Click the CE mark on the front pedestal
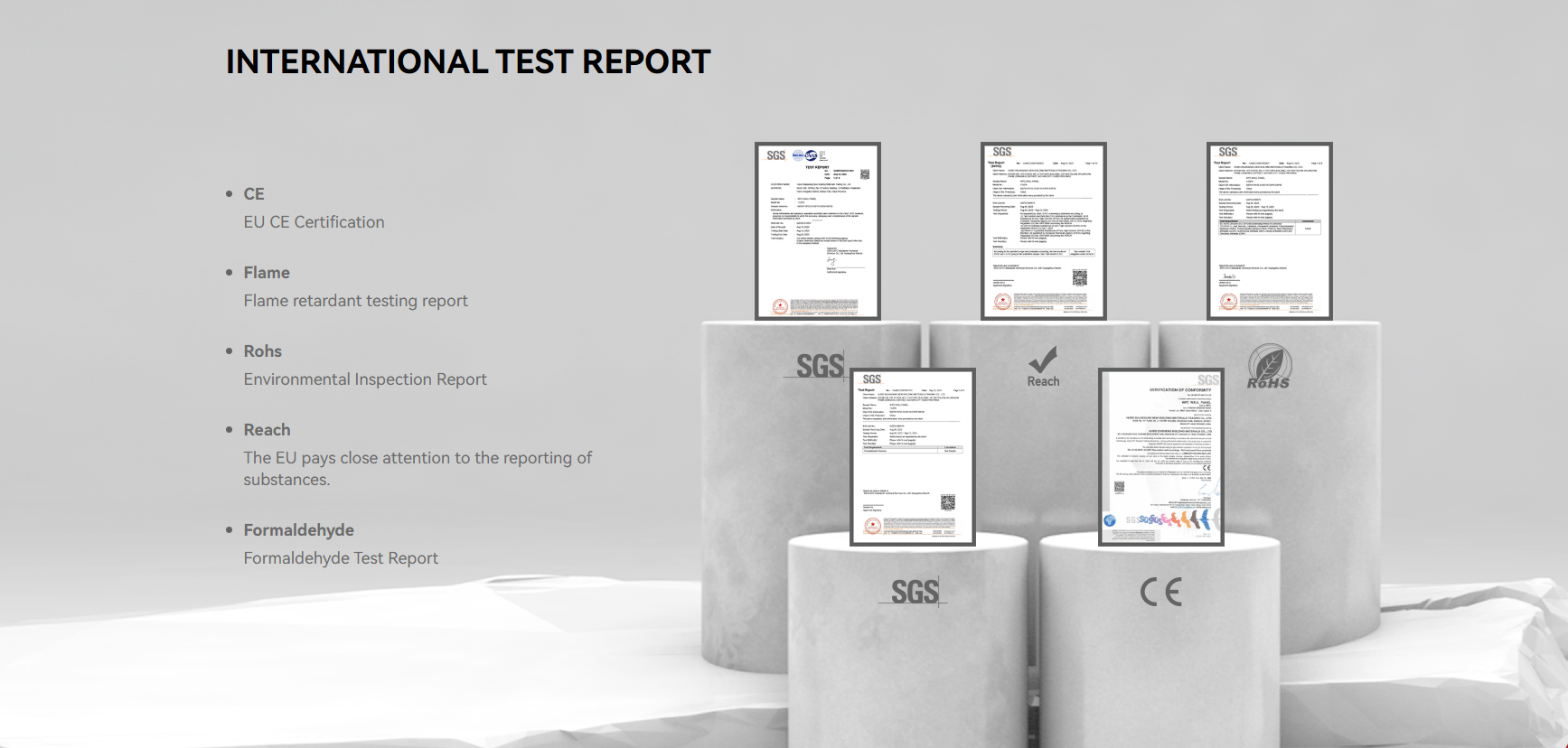Image resolution: width=1568 pixels, height=748 pixels. click(1161, 592)
